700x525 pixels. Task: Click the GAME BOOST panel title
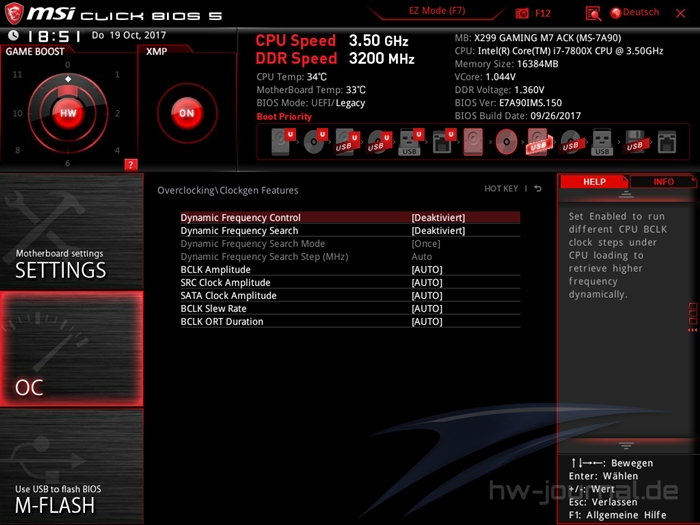[35, 51]
